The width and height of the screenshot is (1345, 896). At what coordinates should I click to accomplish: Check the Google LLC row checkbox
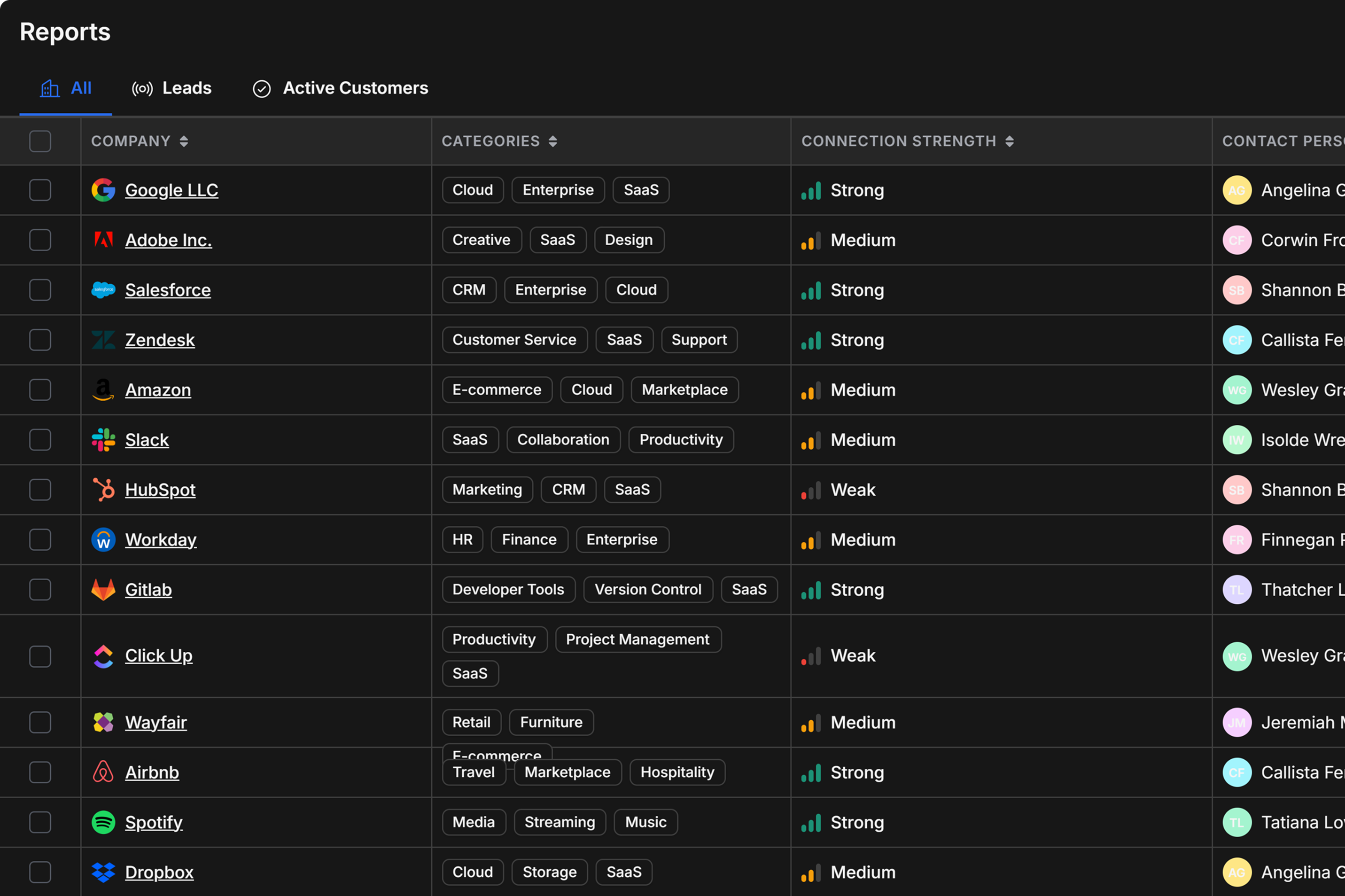40,190
